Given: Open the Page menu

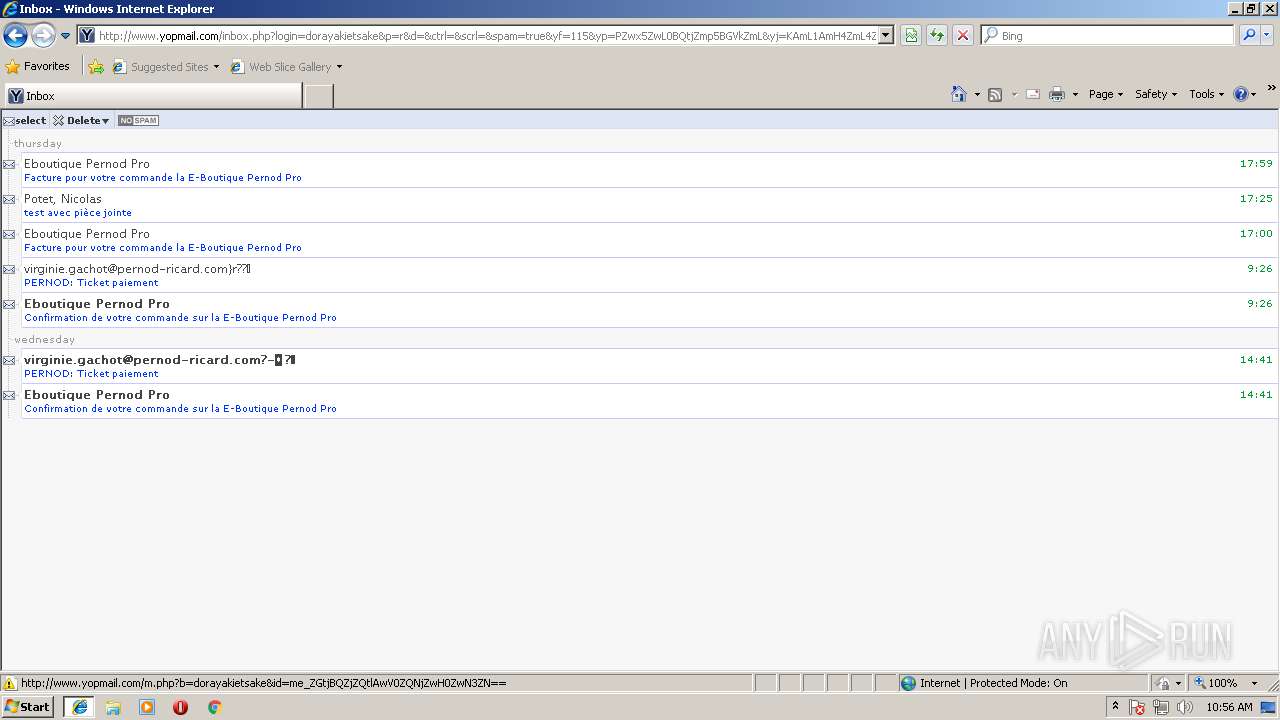Looking at the screenshot, I should coord(1105,94).
